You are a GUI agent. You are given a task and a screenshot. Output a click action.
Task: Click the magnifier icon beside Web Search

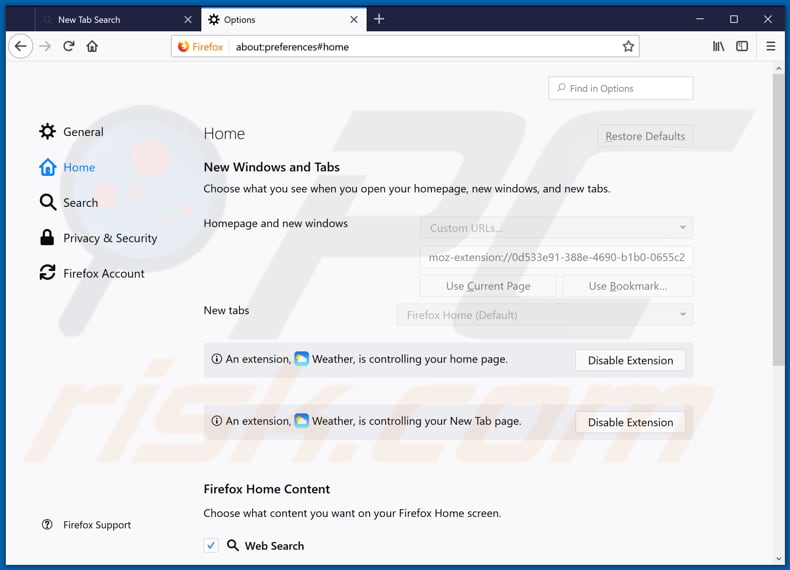[233, 545]
